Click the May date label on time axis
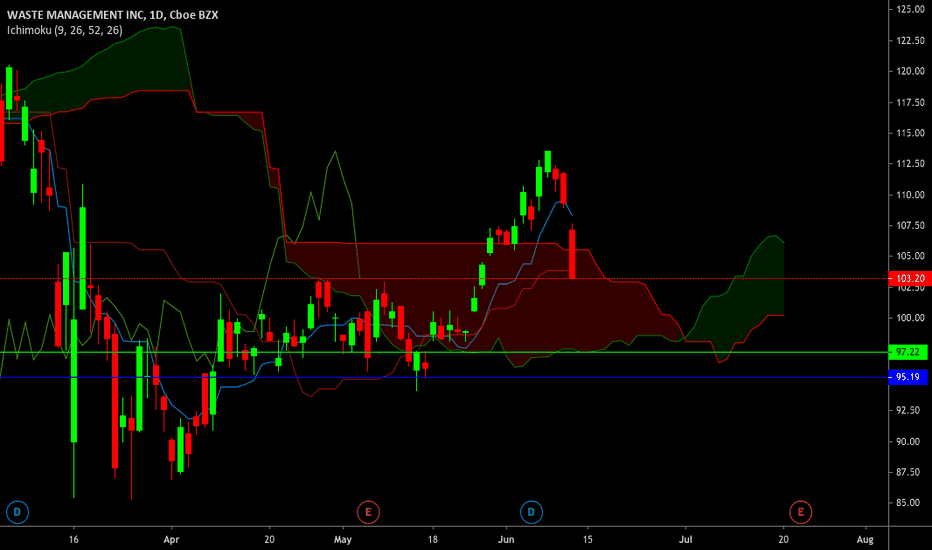 click(343, 540)
